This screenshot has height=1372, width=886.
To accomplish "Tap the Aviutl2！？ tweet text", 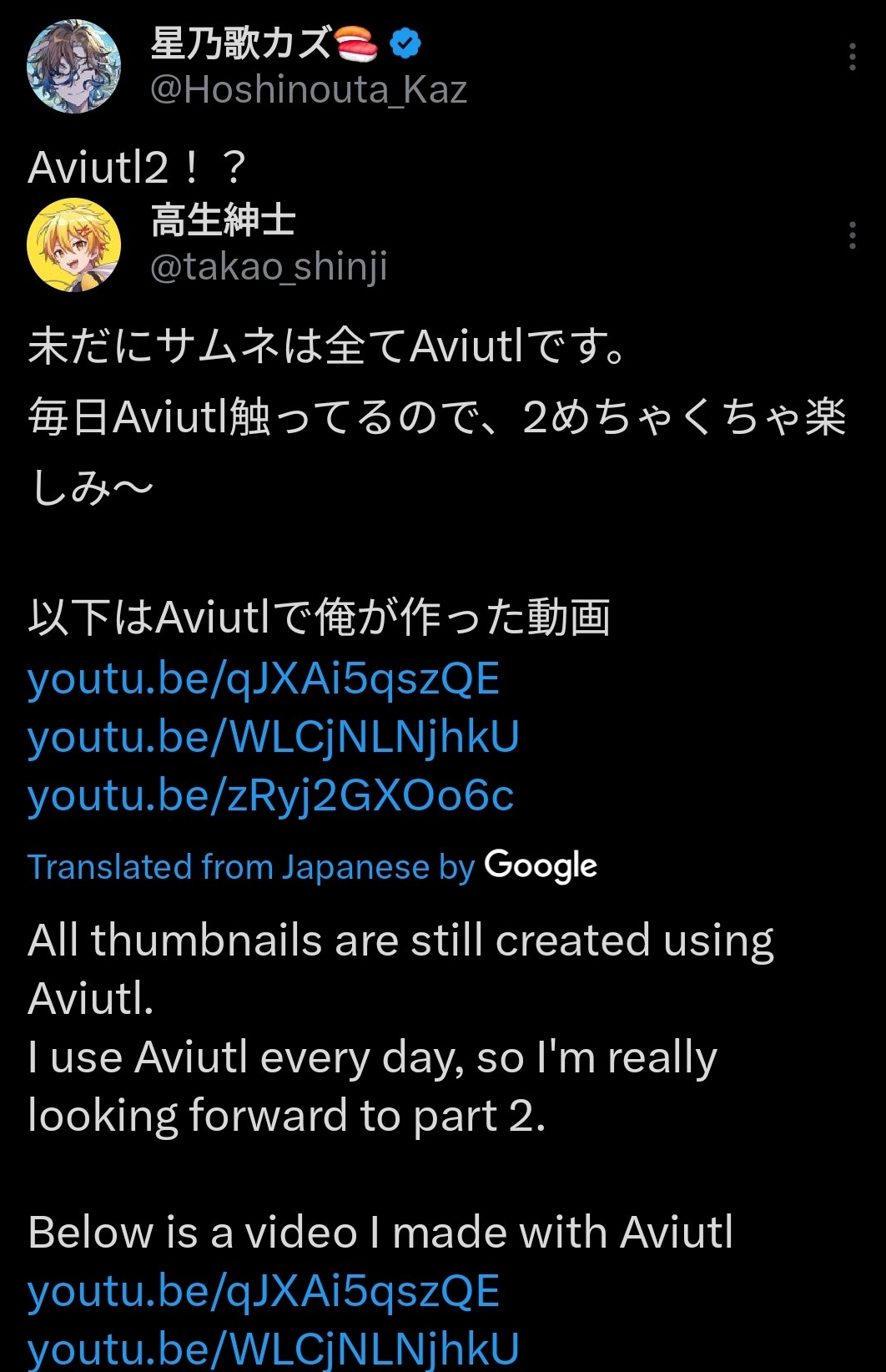I will 138,167.
